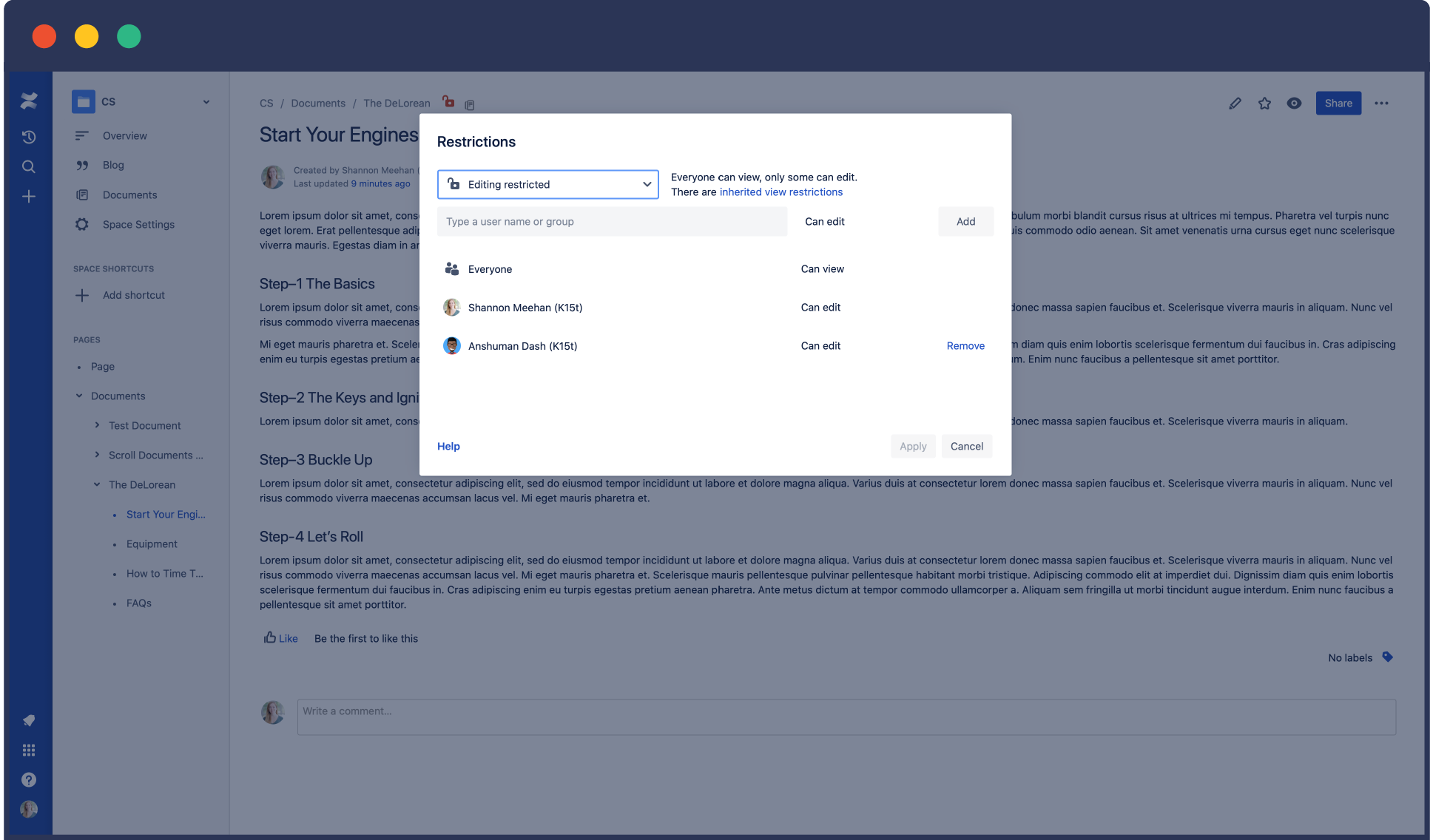
Task: Click the Cancel button in Restrictions dialog
Action: [966, 446]
